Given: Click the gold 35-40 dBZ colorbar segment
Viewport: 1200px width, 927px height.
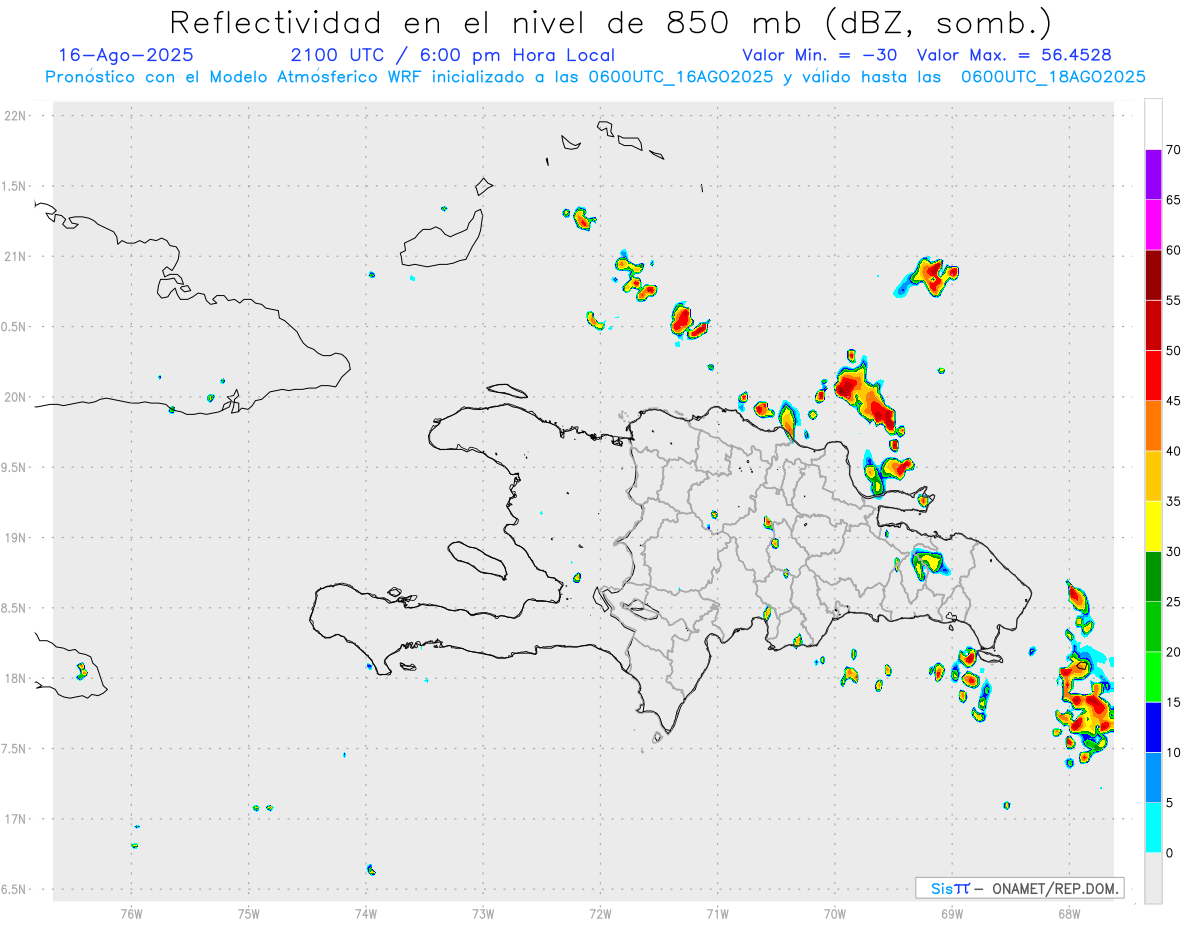Looking at the screenshot, I should (x=1153, y=476).
